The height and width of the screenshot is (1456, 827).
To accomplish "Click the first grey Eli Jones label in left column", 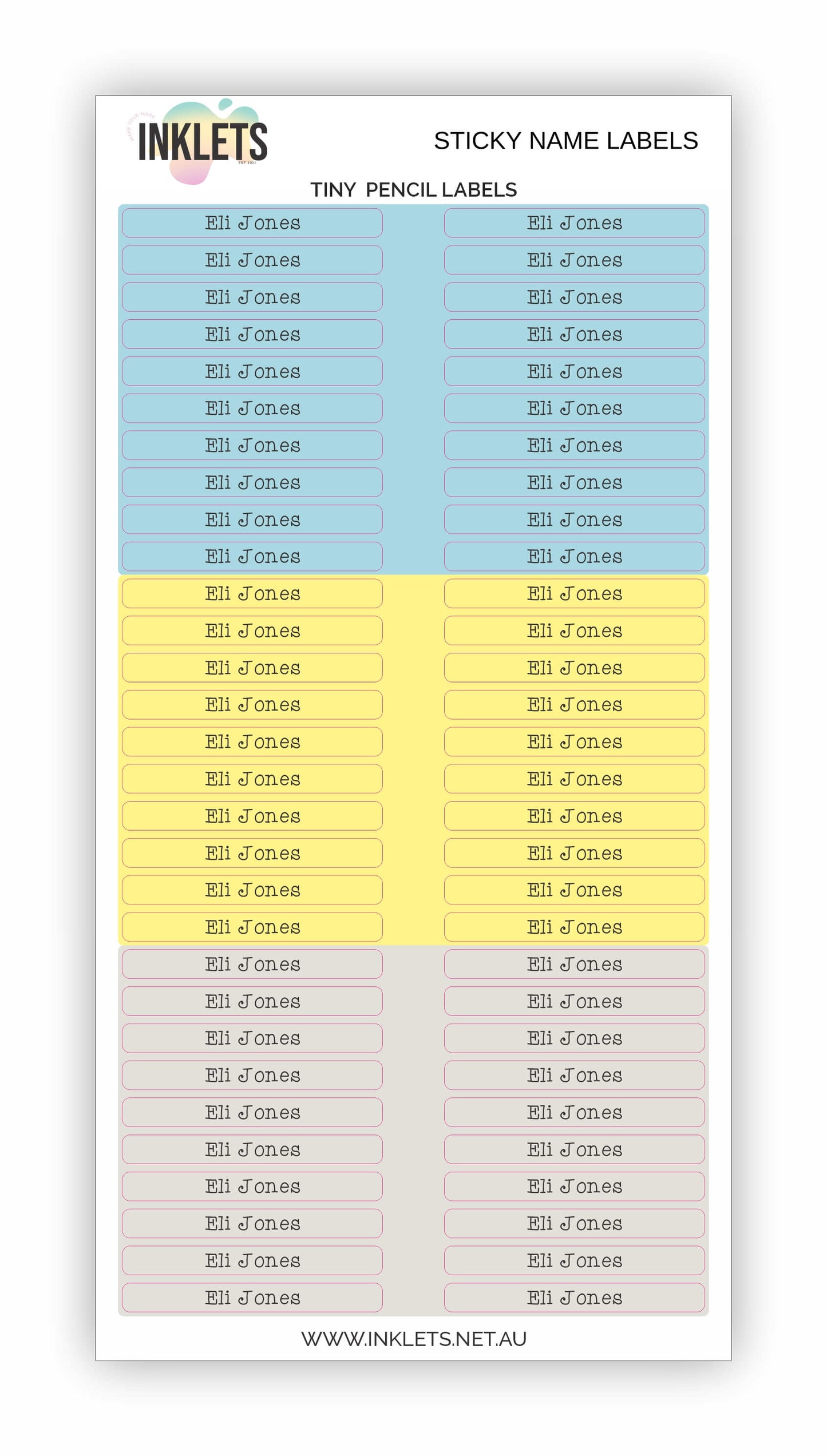I will click(252, 965).
